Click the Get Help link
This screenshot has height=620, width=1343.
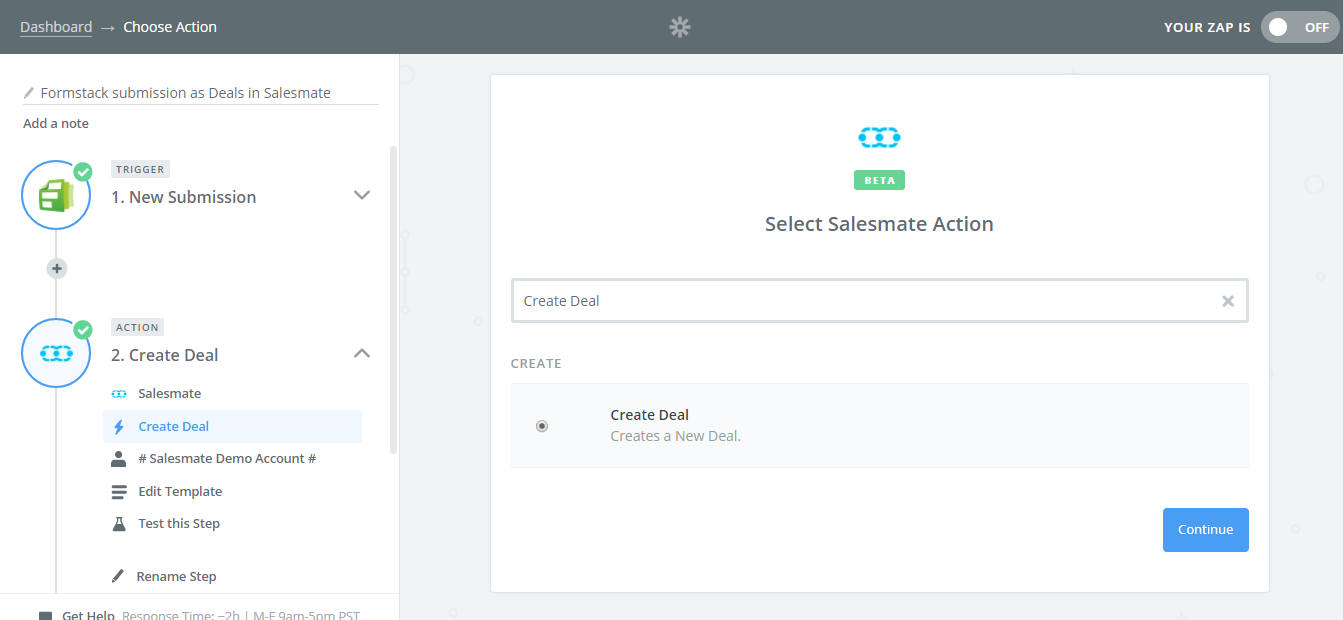click(88, 615)
